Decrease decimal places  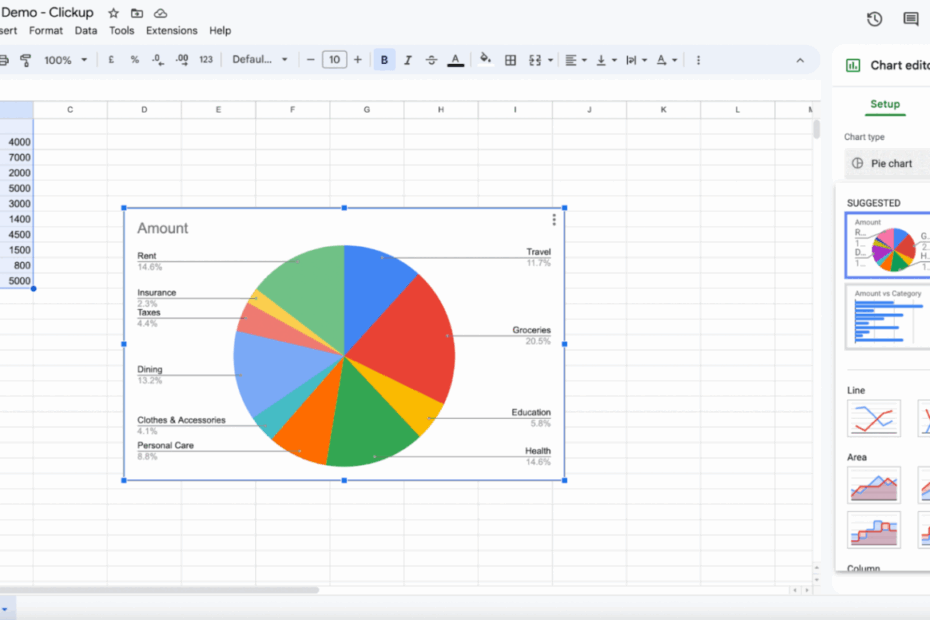[x=158, y=60]
